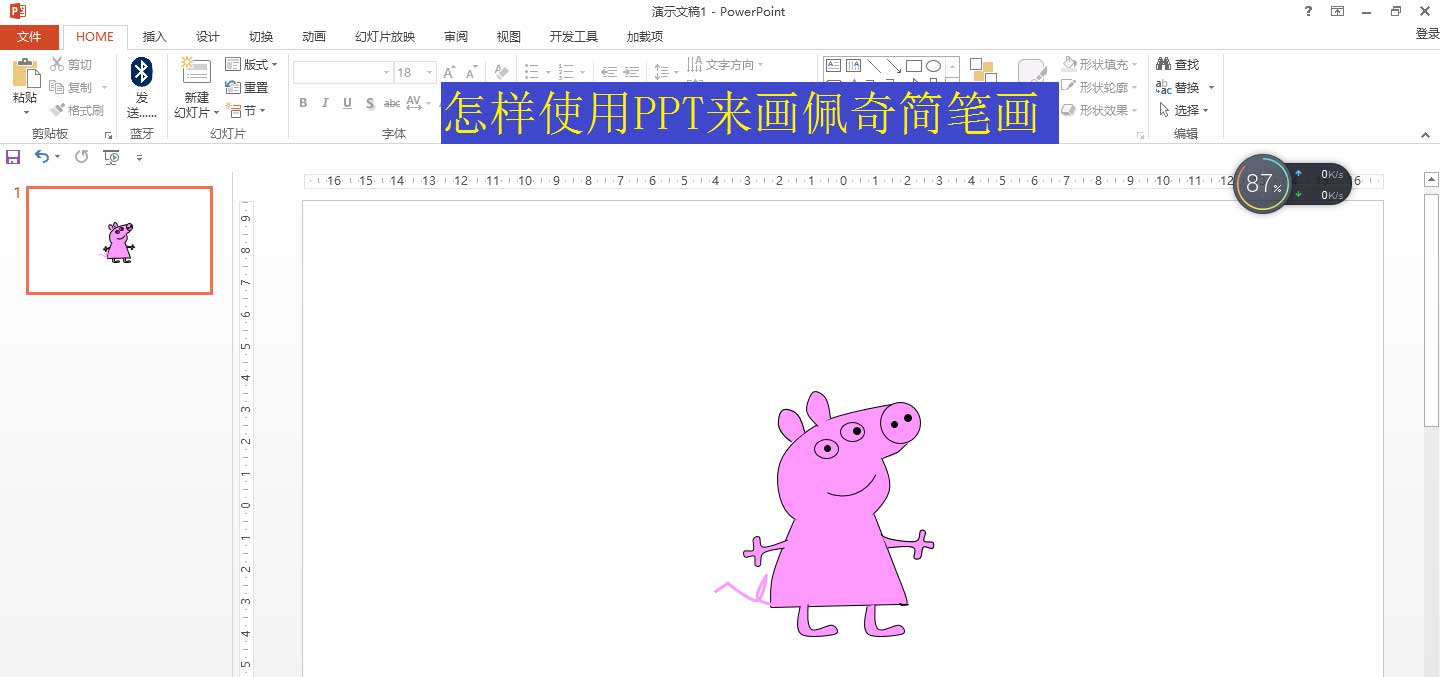Click the New Slide (新建幻灯片) icon
The height and width of the screenshot is (677, 1440).
pos(196,71)
